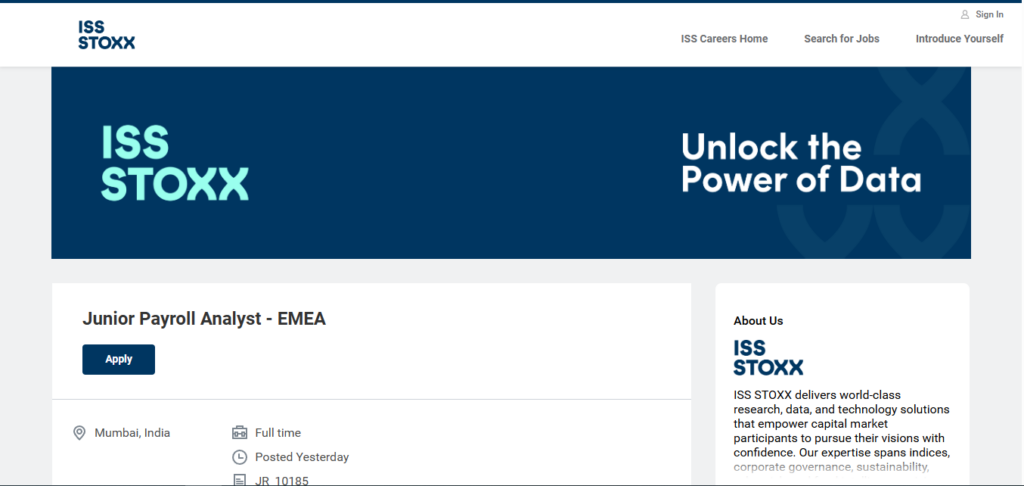The image size is (1024, 486).
Task: Click the About Us heading
Action: point(758,321)
